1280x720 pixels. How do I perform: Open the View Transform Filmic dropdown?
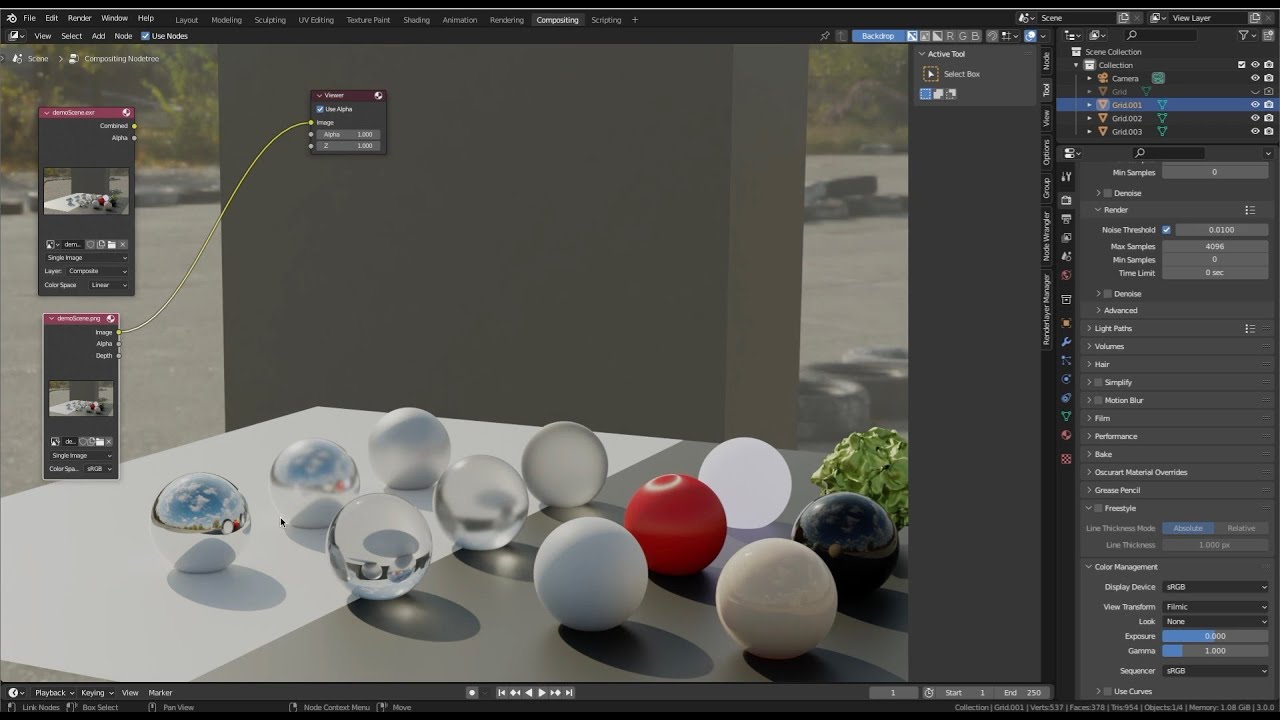[x=1216, y=607]
